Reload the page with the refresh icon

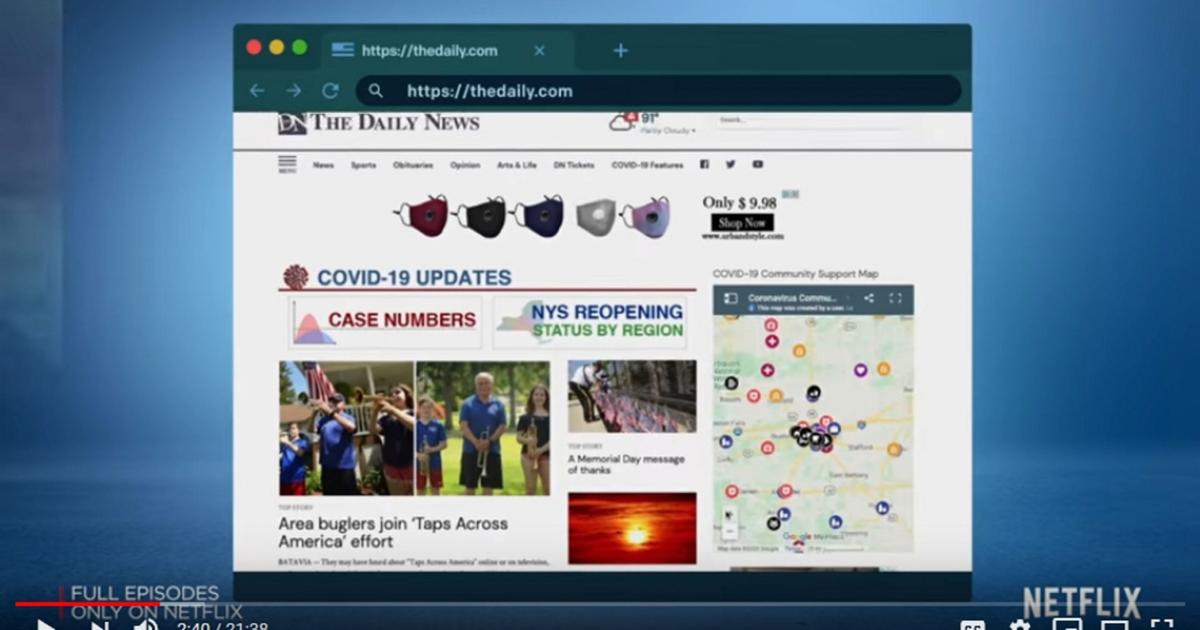click(330, 91)
